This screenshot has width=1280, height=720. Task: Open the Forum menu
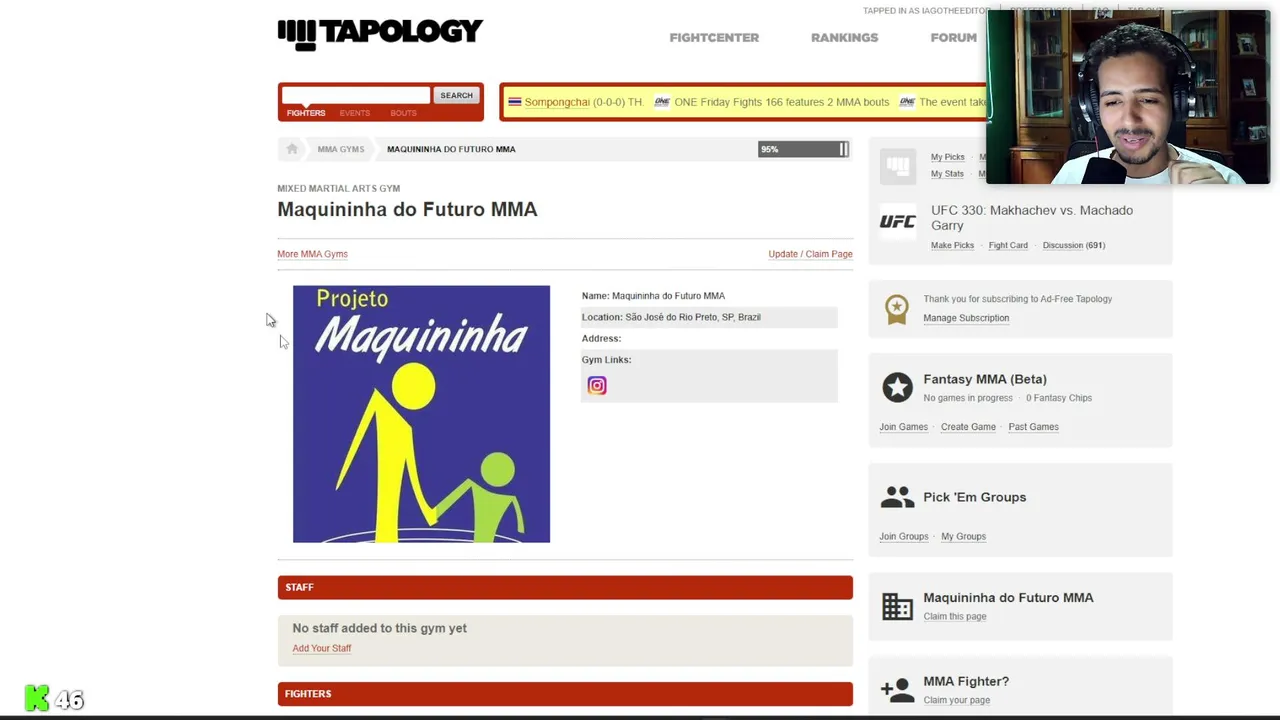(953, 38)
